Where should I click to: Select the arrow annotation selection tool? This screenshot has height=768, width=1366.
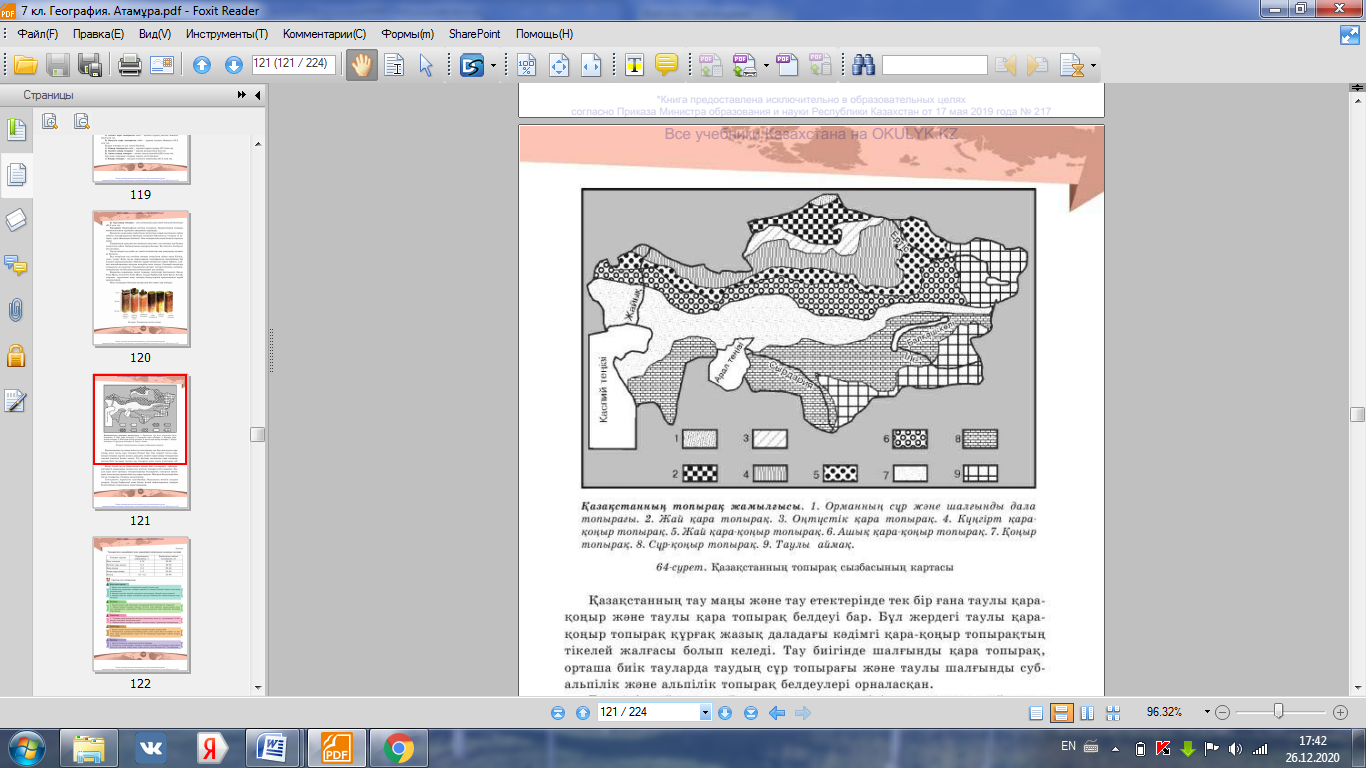click(x=426, y=65)
